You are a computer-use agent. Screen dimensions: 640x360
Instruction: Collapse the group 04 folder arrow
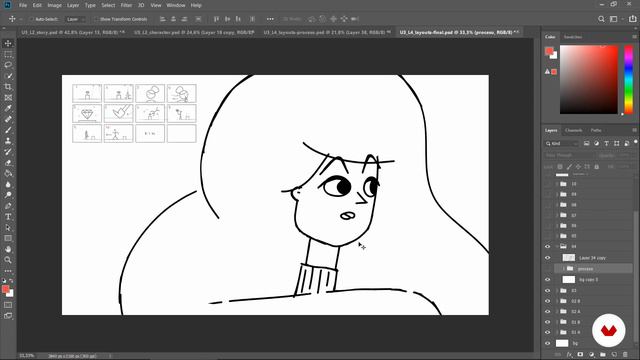pos(558,247)
